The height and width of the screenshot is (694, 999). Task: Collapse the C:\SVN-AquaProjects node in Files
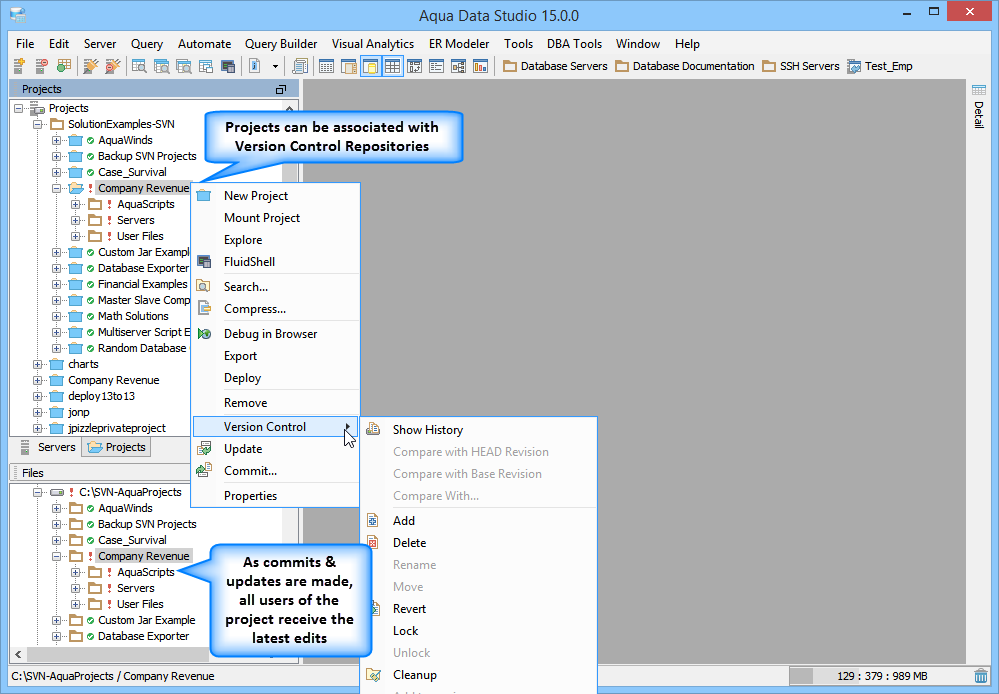tap(38, 492)
